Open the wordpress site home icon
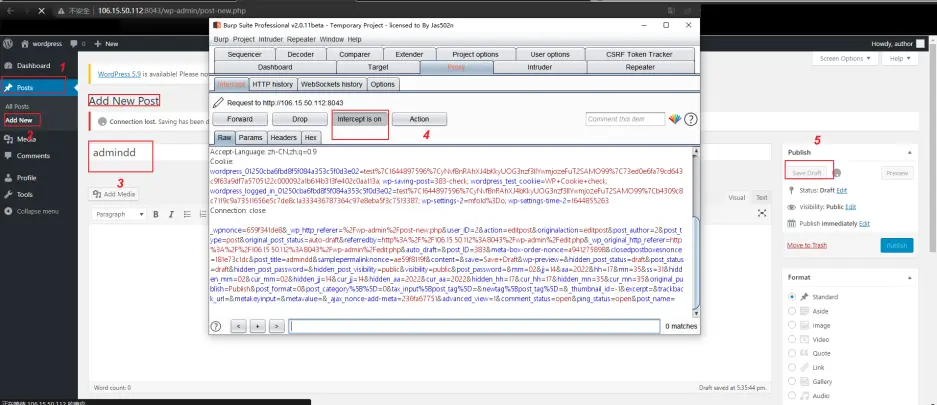Image resolution: width=937 pixels, height=405 pixels. coord(25,44)
